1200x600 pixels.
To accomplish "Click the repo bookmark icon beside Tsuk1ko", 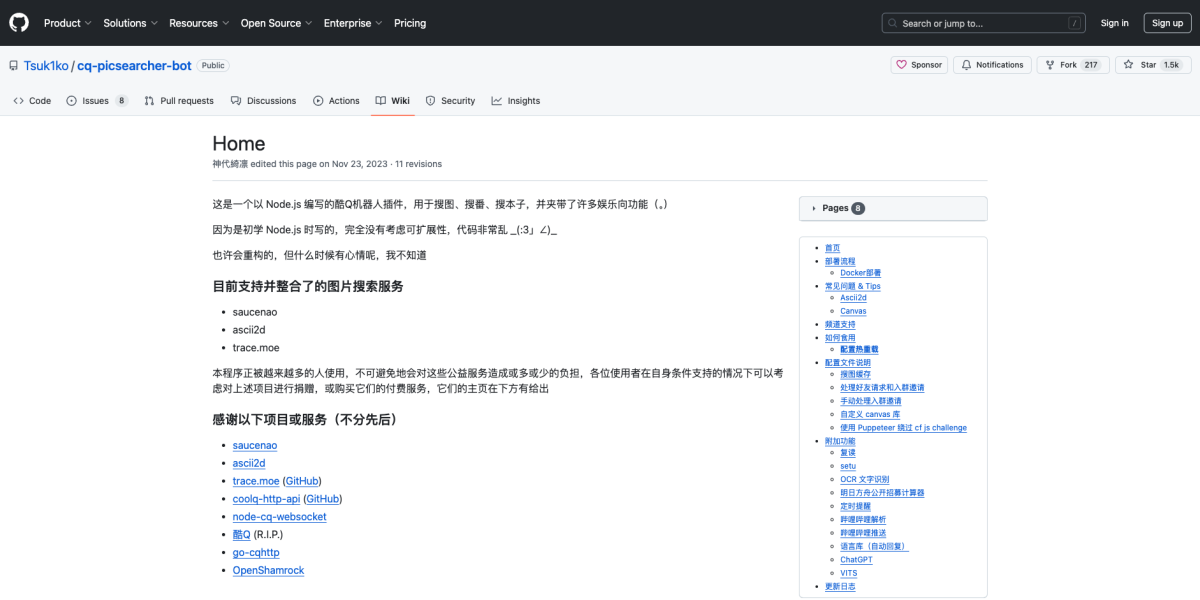I will [x=14, y=64].
